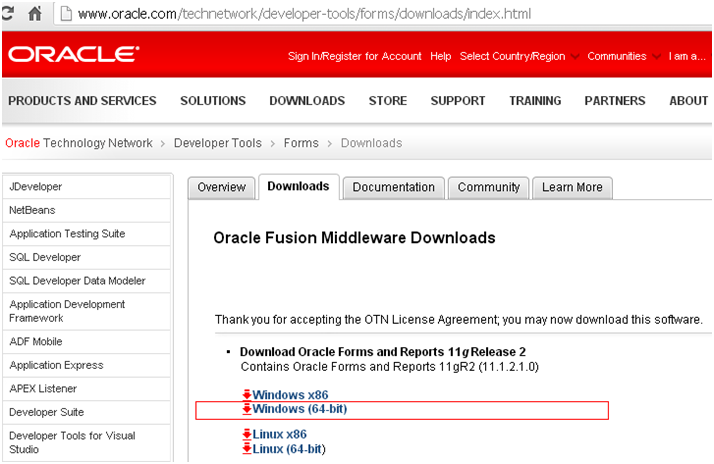
Task: Expand Select Country/Region dropdown arrow
Action: click(575, 56)
